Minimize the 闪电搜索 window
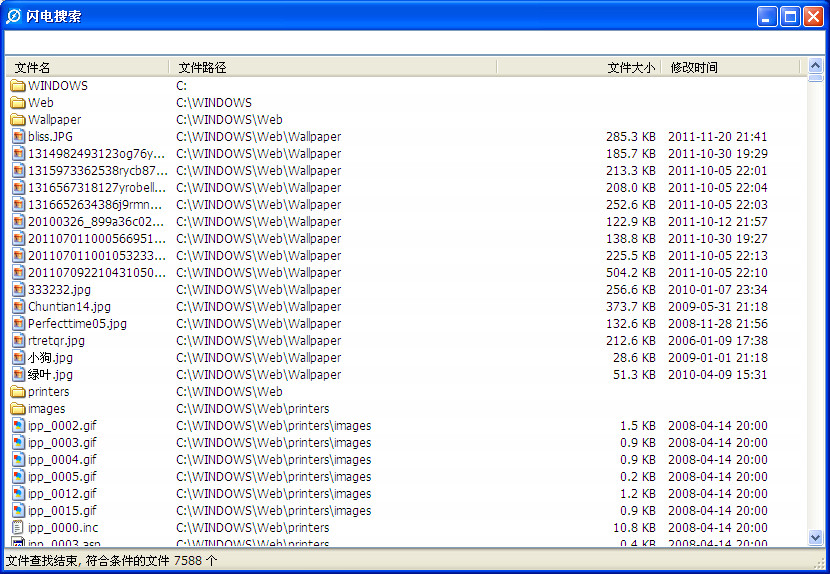 [x=766, y=16]
